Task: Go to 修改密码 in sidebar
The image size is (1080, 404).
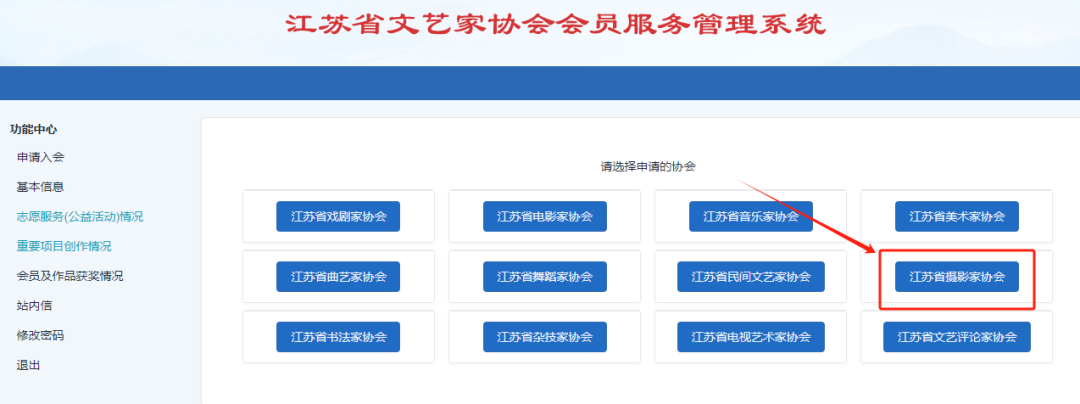Action: coord(40,335)
